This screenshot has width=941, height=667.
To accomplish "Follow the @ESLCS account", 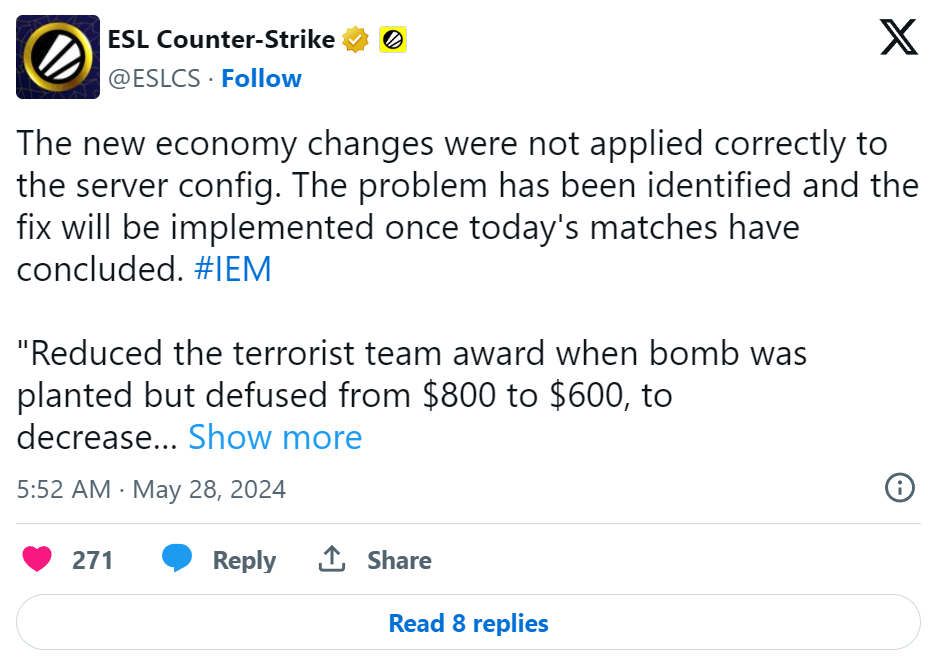I will [x=261, y=79].
